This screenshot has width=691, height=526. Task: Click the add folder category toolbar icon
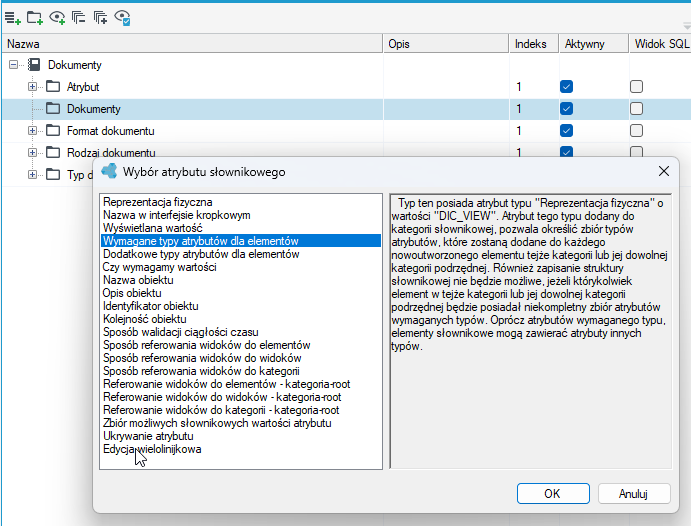click(34, 18)
